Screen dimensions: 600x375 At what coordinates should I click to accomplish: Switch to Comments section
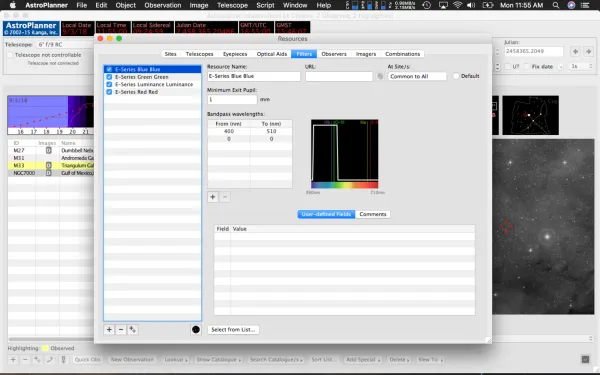[x=373, y=214]
